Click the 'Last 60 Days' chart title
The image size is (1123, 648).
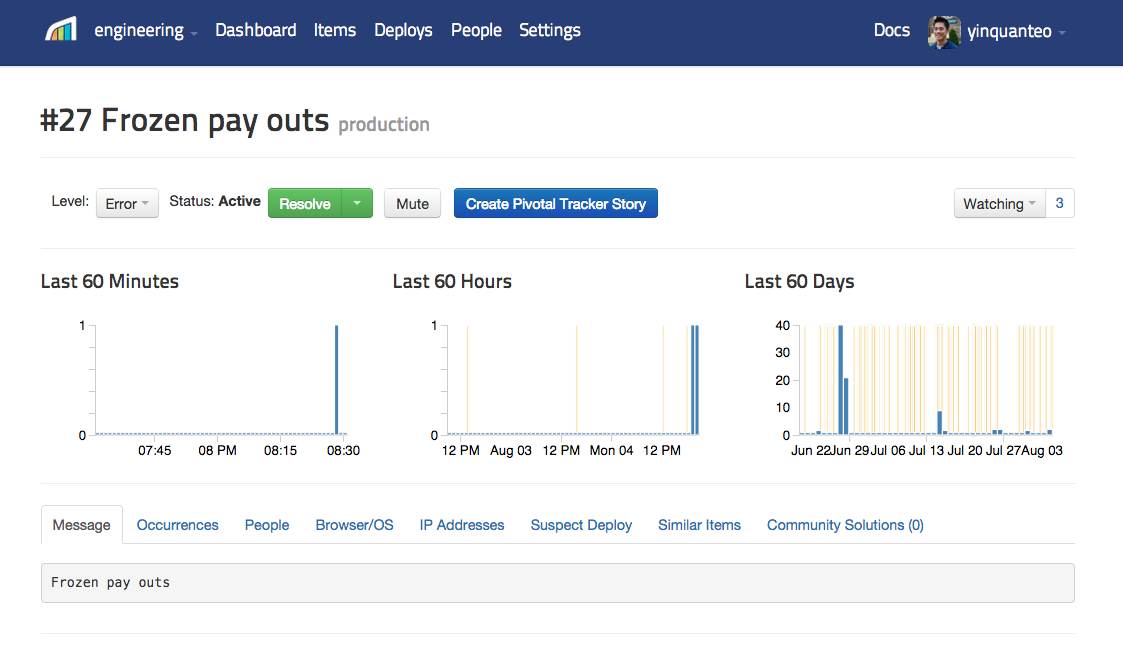[x=799, y=281]
